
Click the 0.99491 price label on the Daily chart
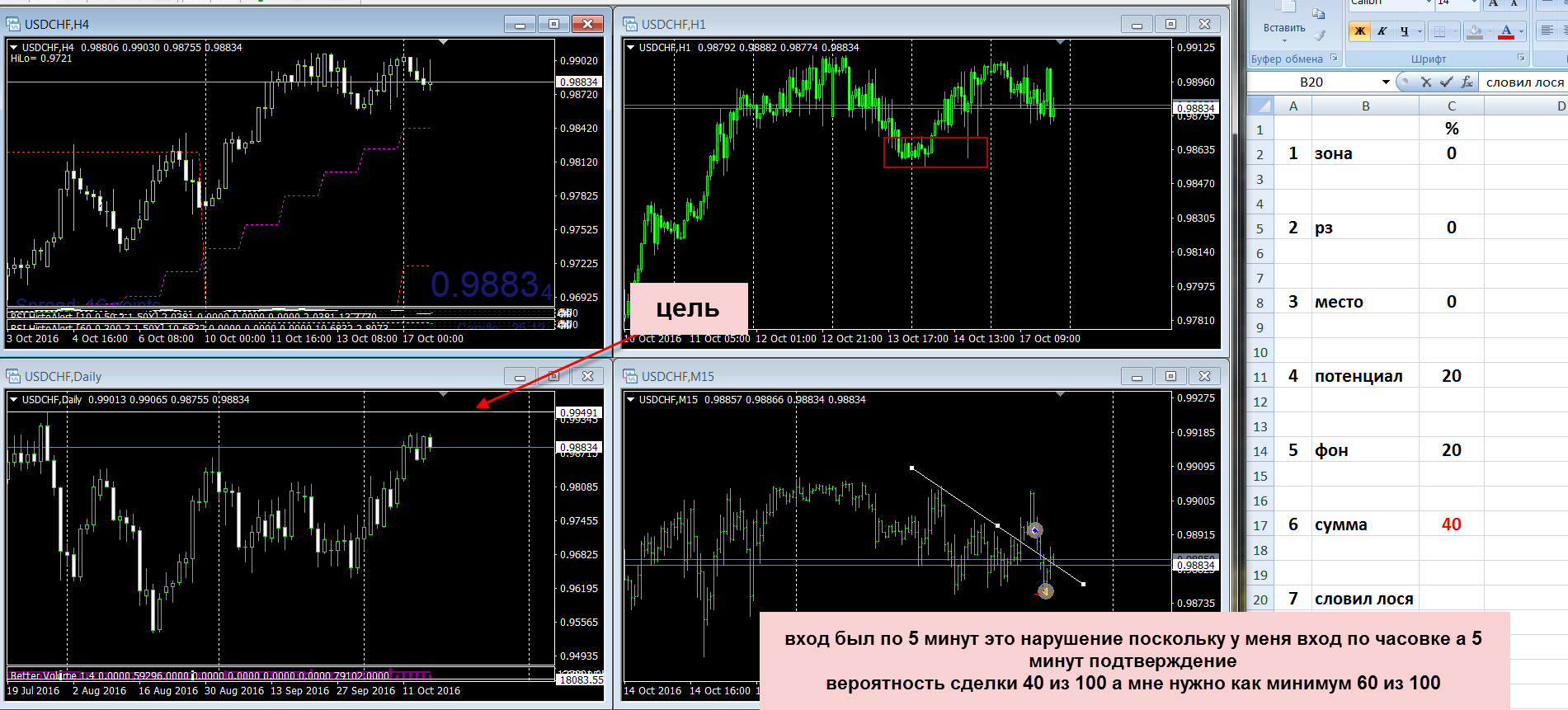tap(579, 412)
